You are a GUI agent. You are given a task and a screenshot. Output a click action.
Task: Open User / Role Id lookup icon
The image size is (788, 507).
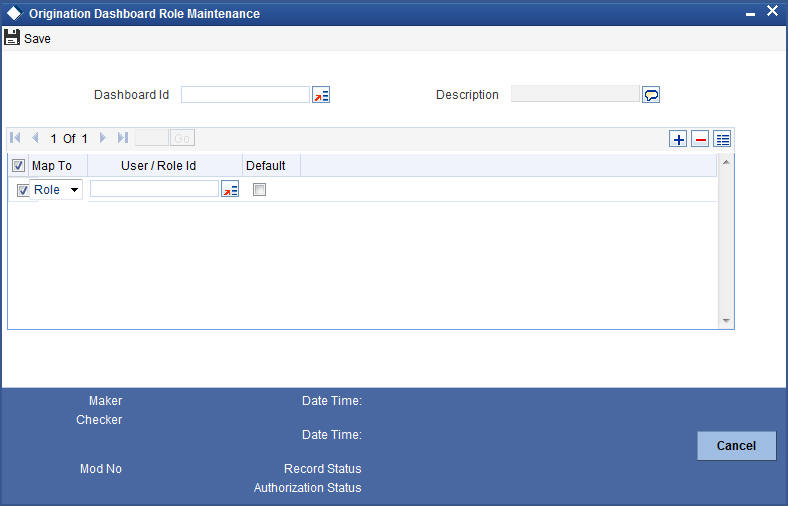tap(230, 189)
